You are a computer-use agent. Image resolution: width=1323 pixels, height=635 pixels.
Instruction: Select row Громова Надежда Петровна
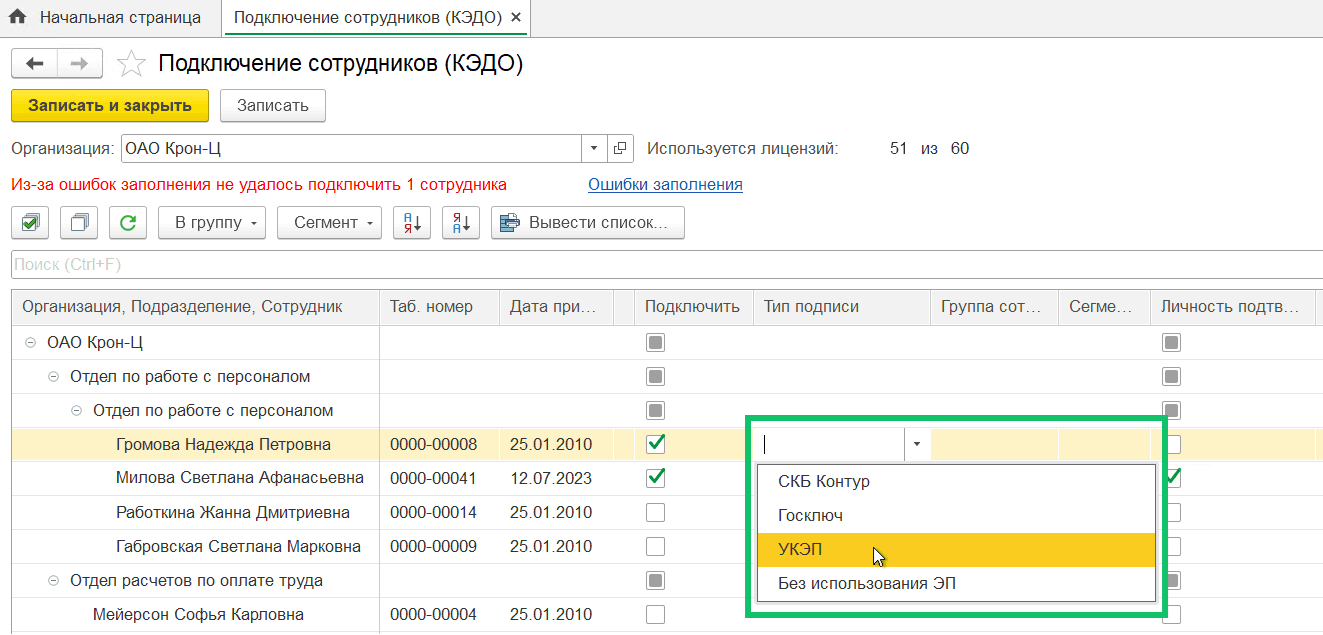click(x=223, y=444)
